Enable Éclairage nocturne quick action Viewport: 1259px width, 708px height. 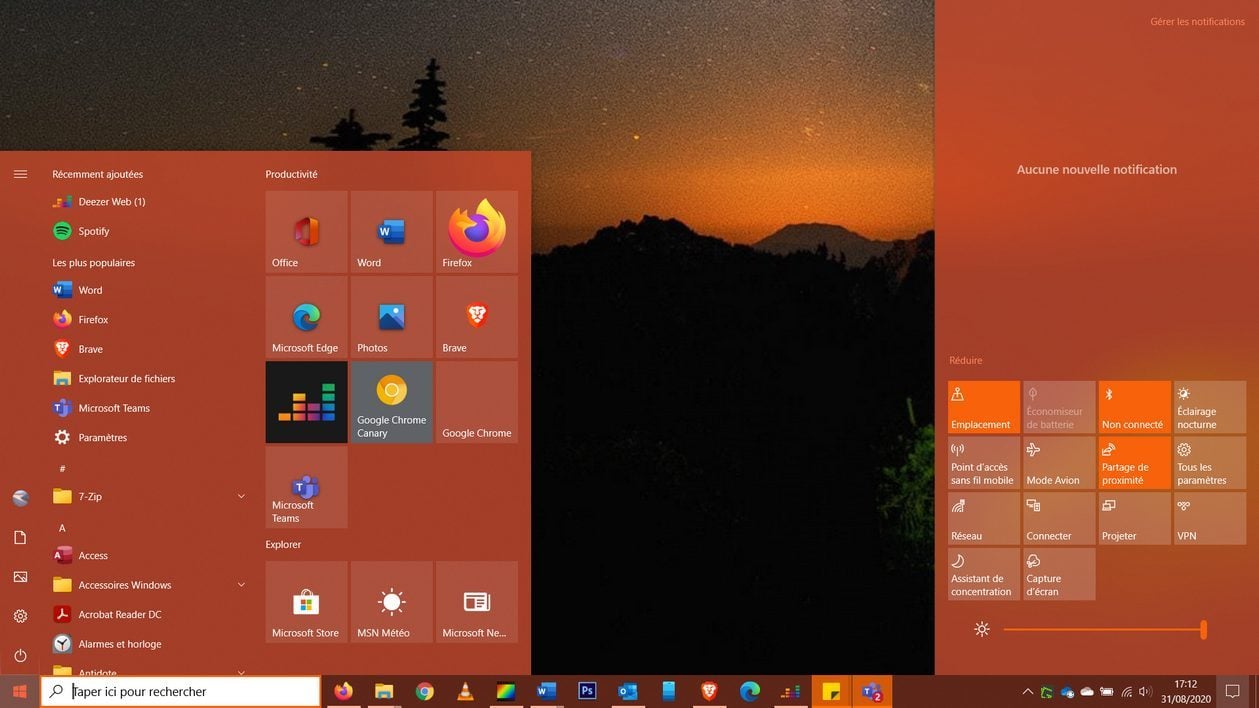[1210, 407]
